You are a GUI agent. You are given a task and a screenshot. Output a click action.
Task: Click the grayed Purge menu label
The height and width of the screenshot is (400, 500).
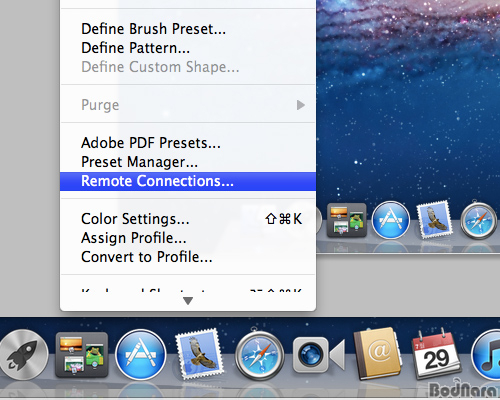(x=100, y=105)
